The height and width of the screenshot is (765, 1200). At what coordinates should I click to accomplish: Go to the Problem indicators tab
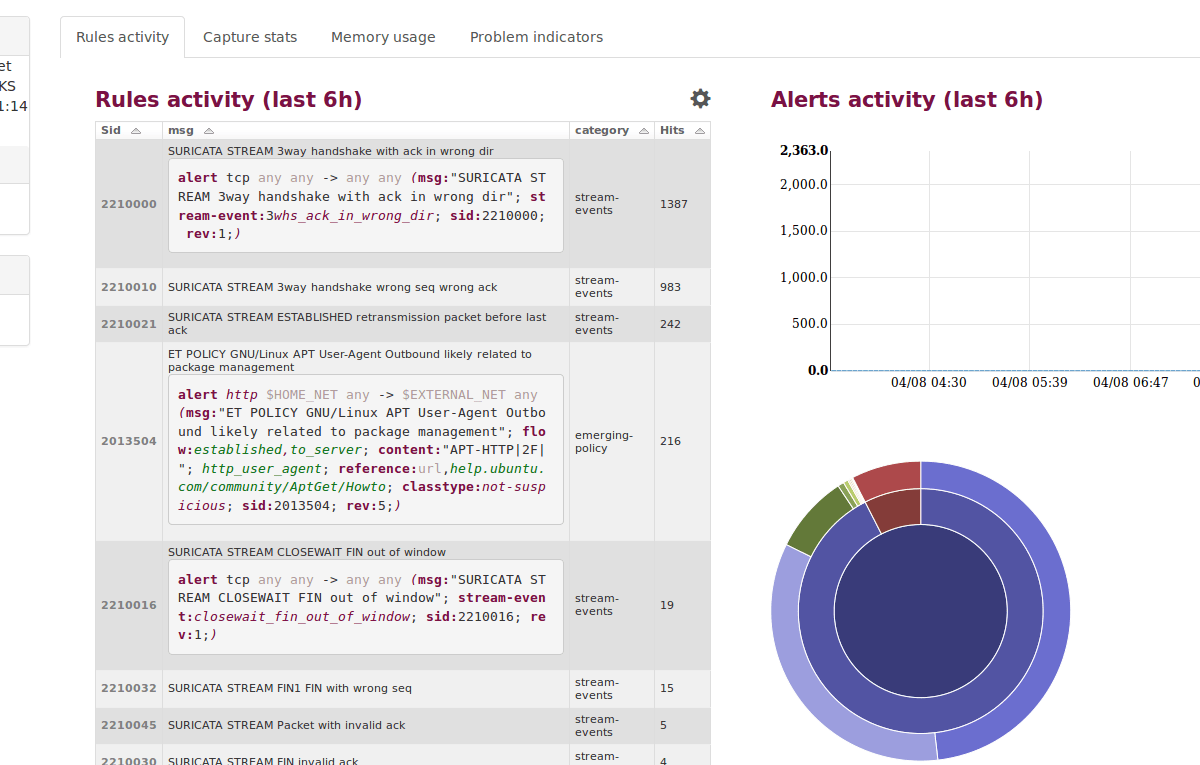[x=536, y=37]
